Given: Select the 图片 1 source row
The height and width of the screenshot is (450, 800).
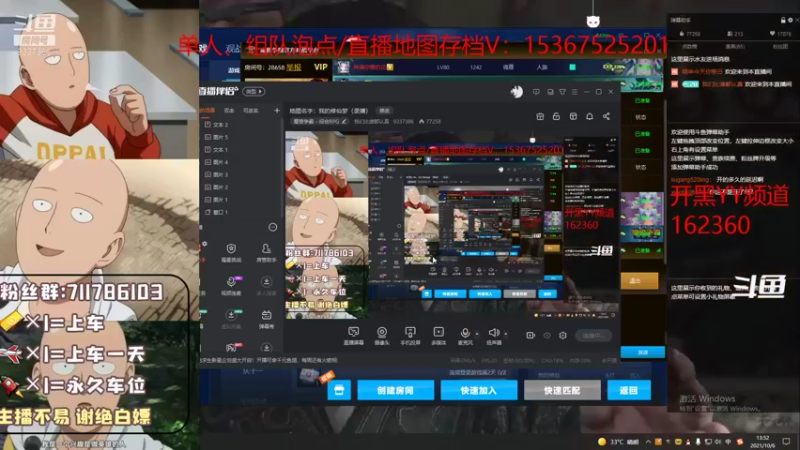Looking at the screenshot, I should (x=241, y=199).
